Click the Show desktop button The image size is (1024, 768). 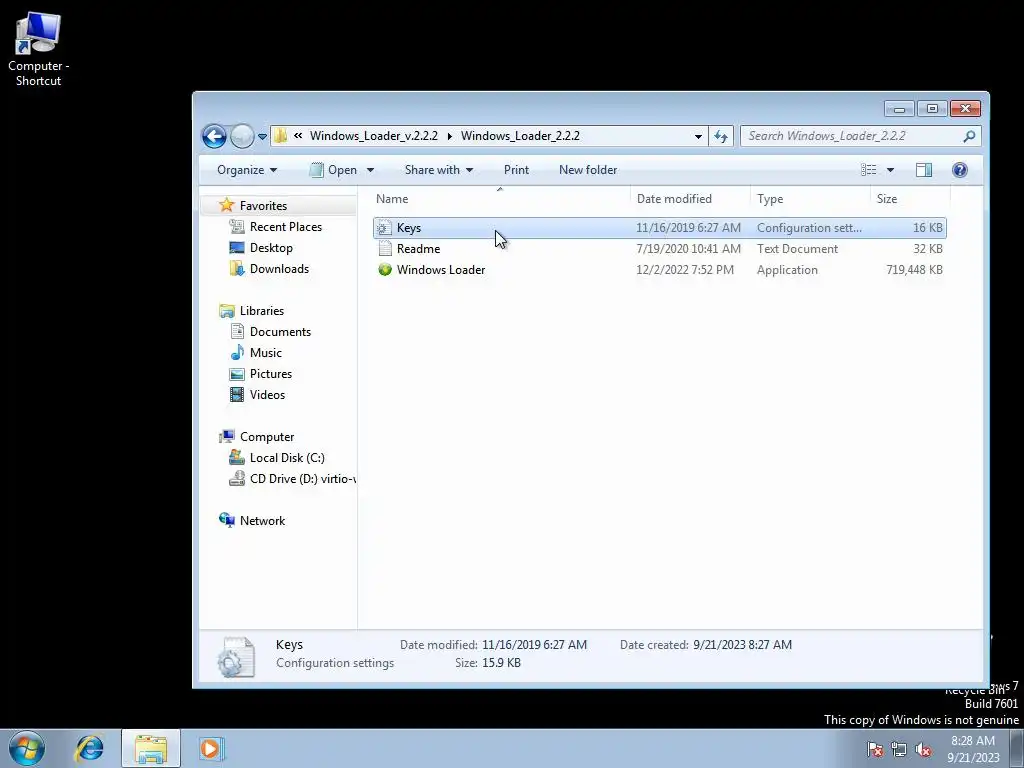(x=1017, y=748)
